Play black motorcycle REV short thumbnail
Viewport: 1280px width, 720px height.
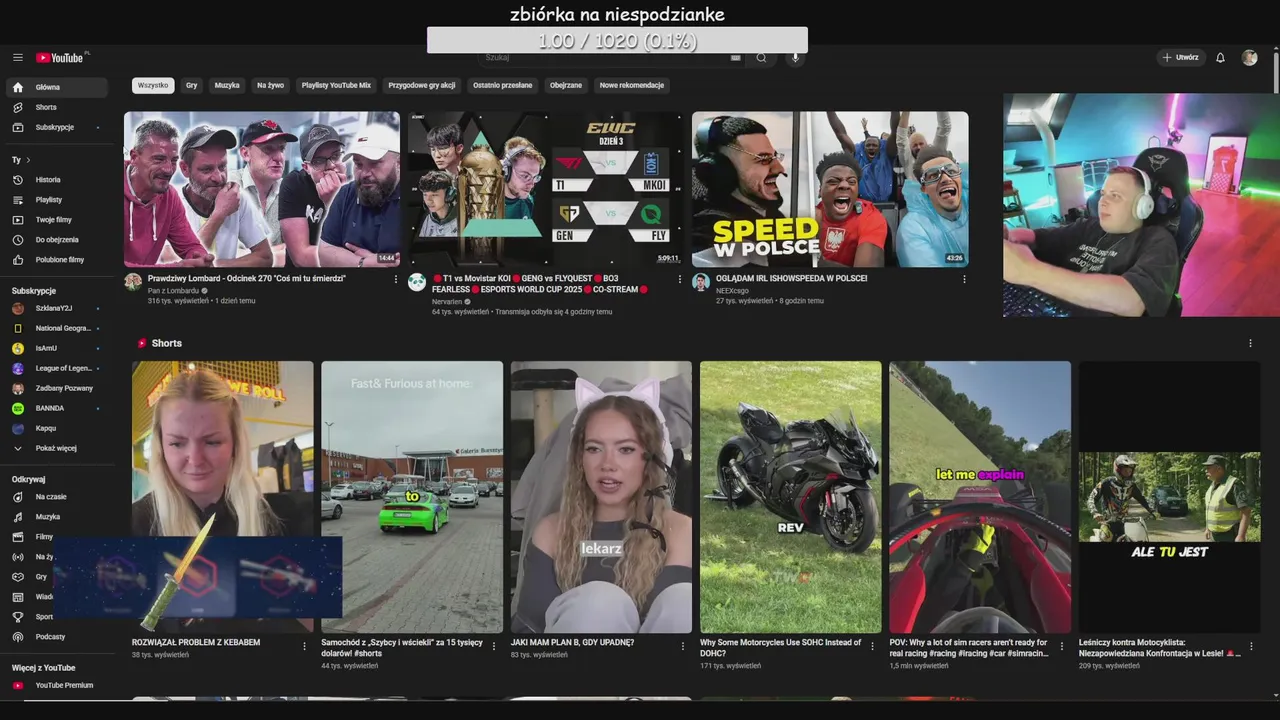(x=791, y=497)
